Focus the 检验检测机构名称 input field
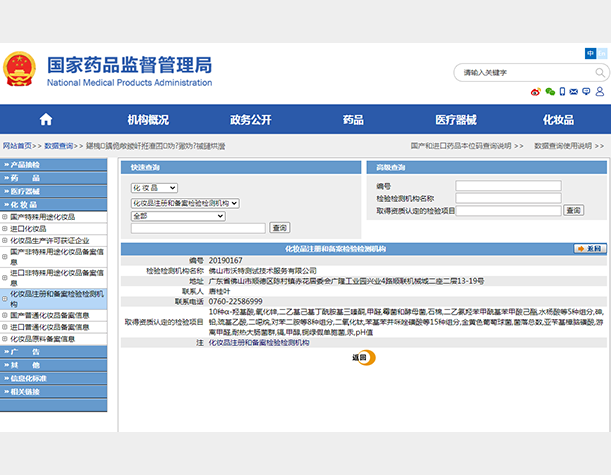This screenshot has width=611, height=475. pyautogui.click(x=509, y=198)
